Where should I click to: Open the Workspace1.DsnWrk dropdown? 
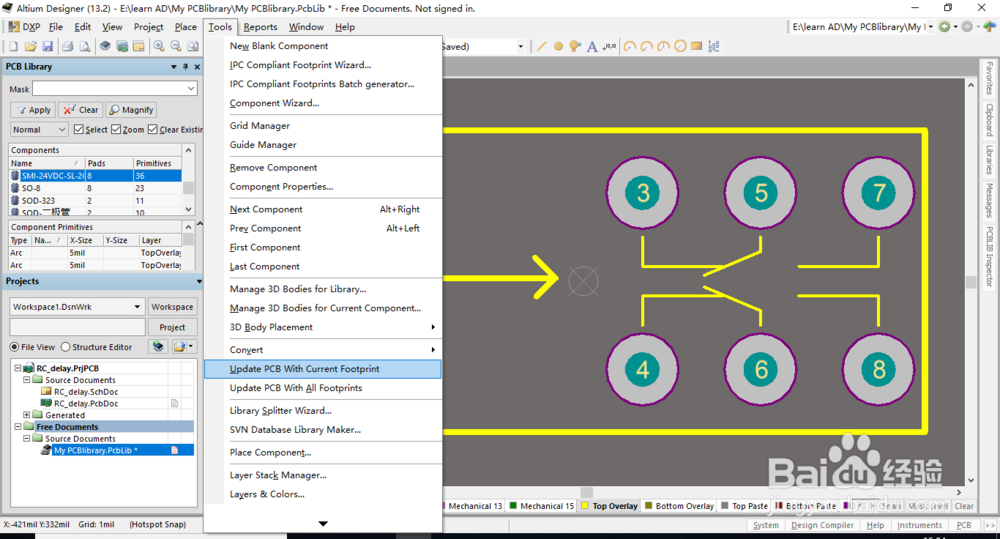pos(137,307)
